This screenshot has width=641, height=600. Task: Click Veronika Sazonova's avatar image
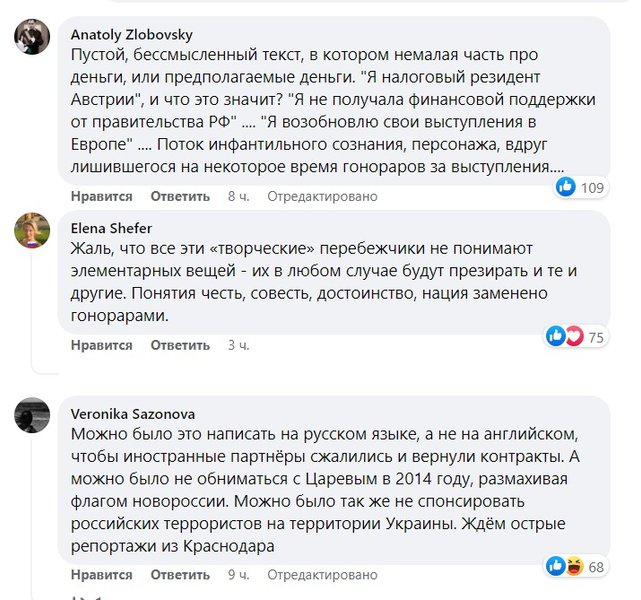coord(32,414)
